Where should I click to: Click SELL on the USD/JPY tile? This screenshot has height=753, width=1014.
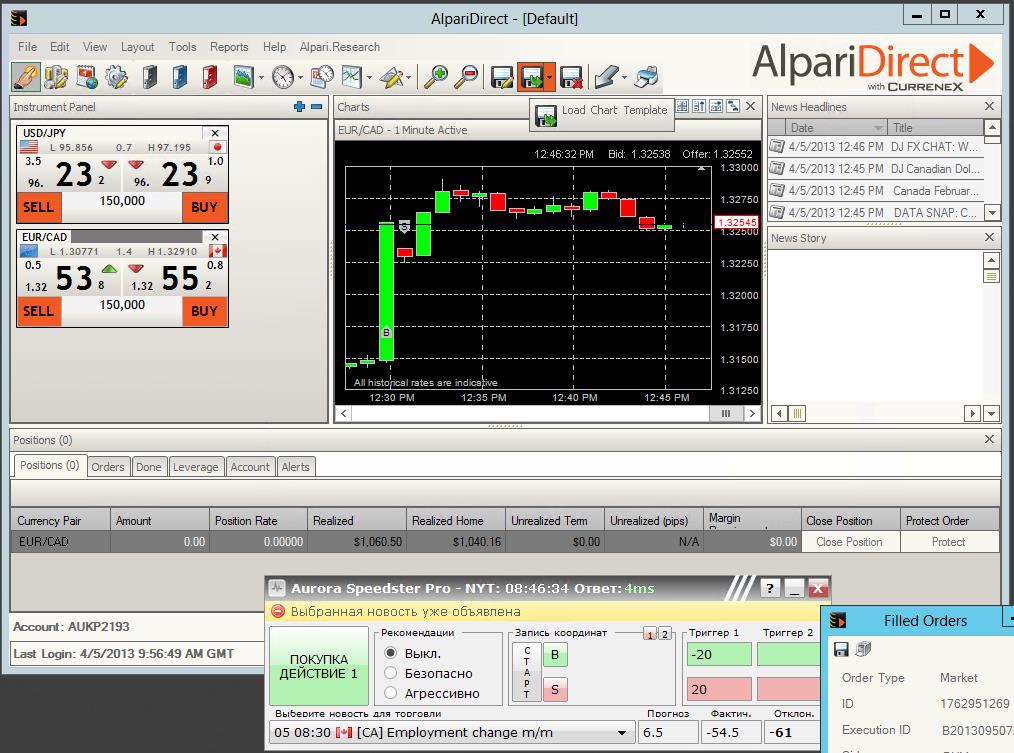(39, 207)
